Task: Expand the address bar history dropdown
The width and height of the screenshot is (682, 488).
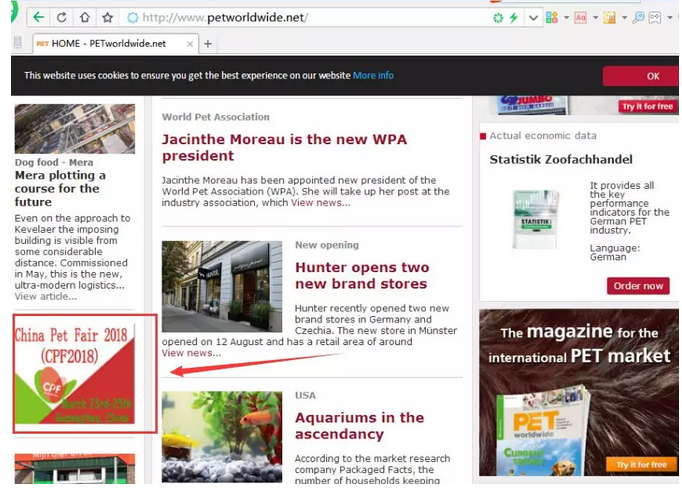Action: pyautogui.click(x=533, y=17)
